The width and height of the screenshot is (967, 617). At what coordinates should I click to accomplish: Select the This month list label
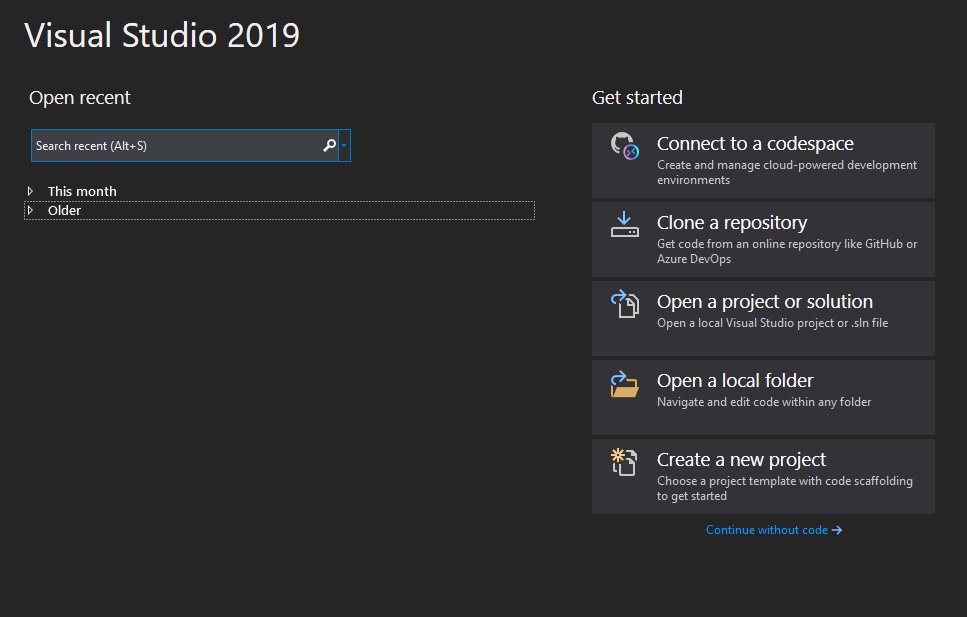82,191
